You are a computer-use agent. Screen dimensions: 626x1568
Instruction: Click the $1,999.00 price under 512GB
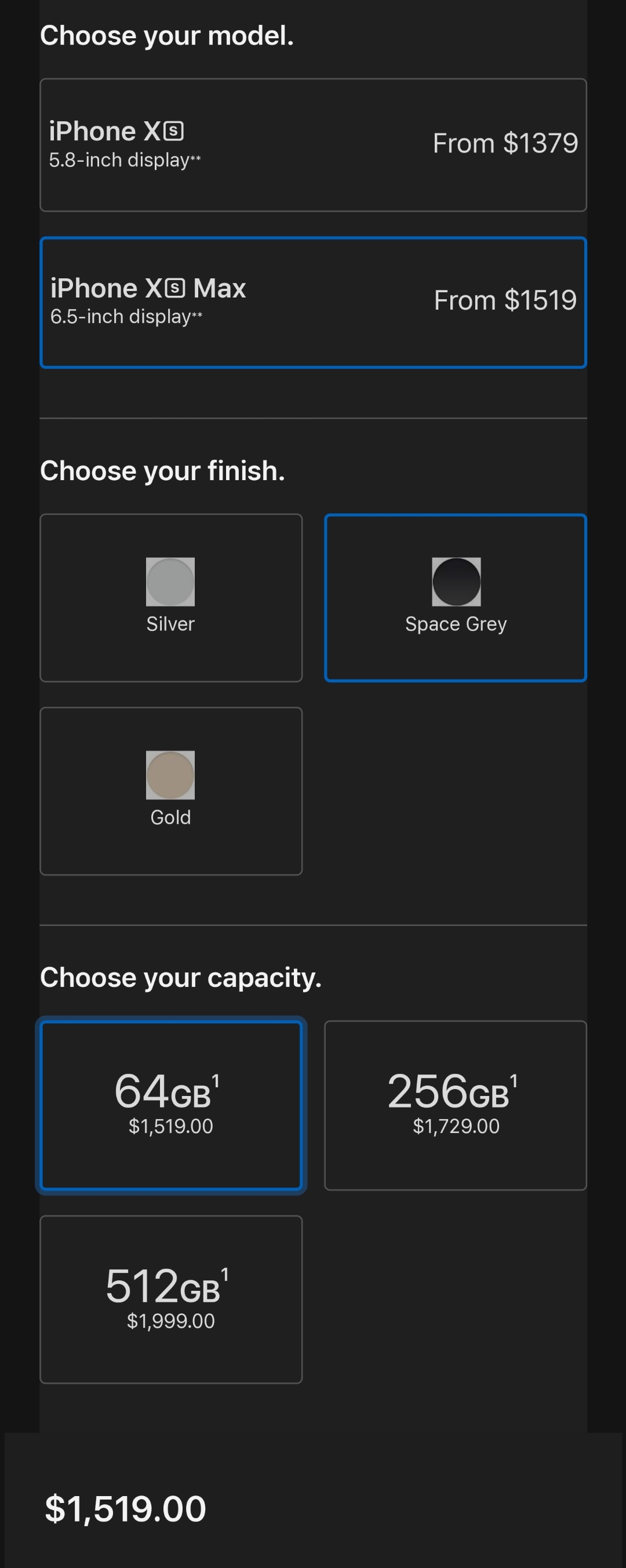point(170,1321)
